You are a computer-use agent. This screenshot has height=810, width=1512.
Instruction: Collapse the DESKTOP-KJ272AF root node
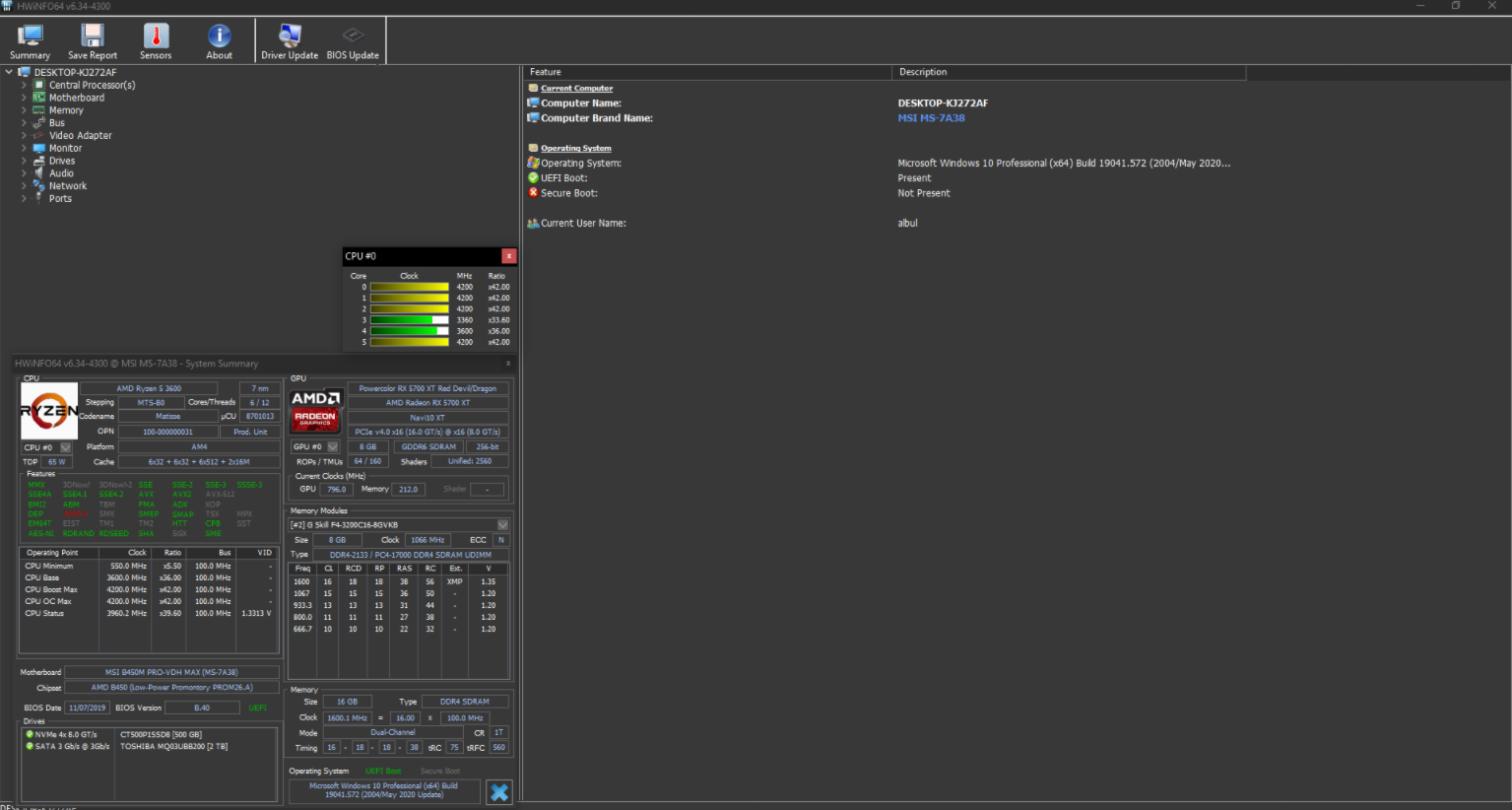tap(9, 72)
